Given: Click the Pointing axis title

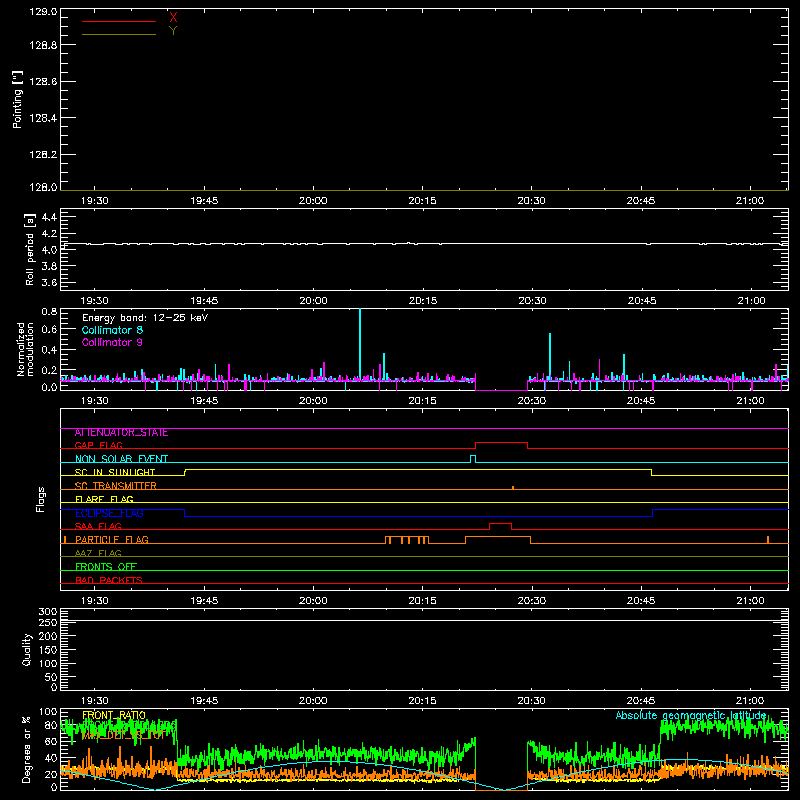Looking at the screenshot, I should (17, 99).
